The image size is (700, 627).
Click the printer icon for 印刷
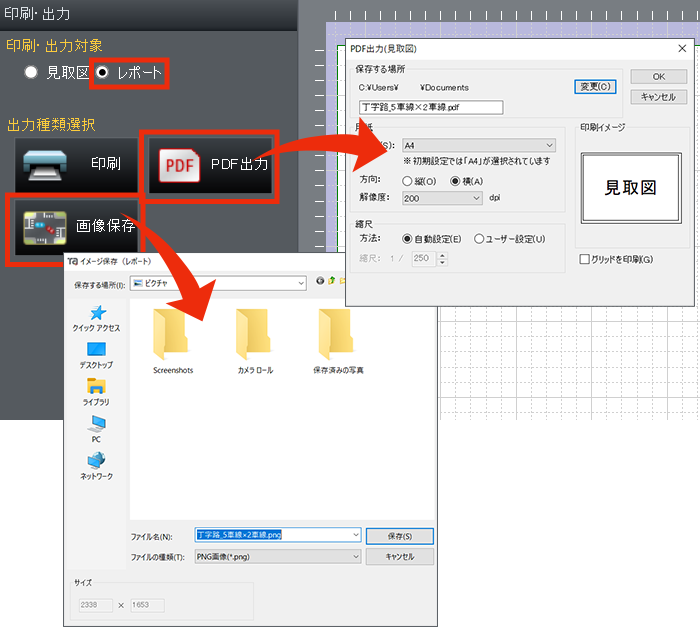pos(45,165)
